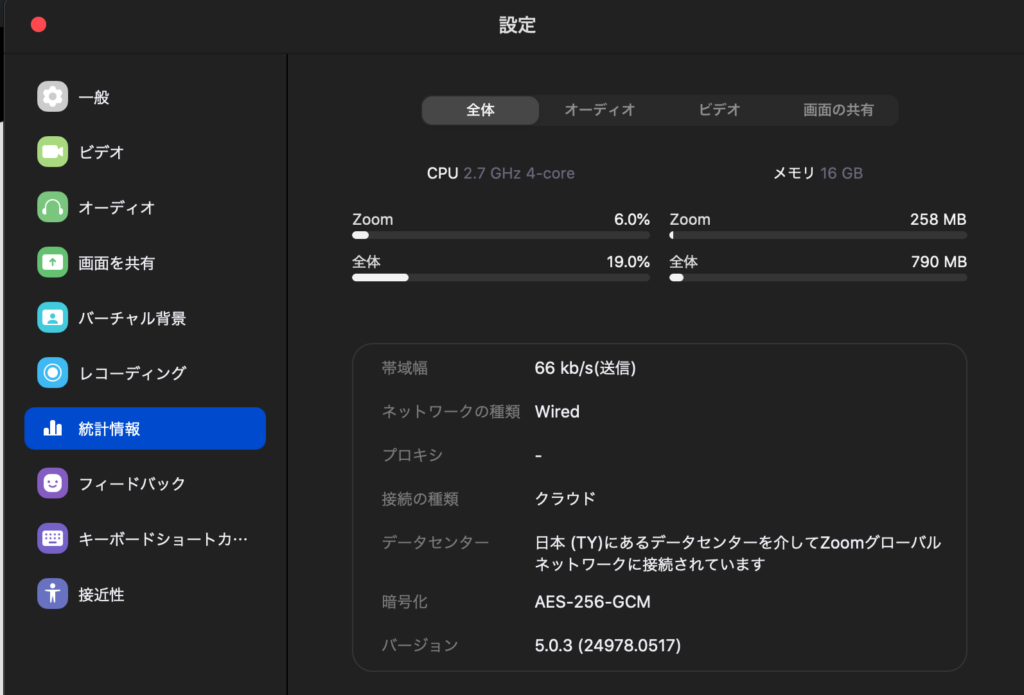Viewport: 1024px width, 695px height.
Task: Click the データセンター description text
Action: 737,553
